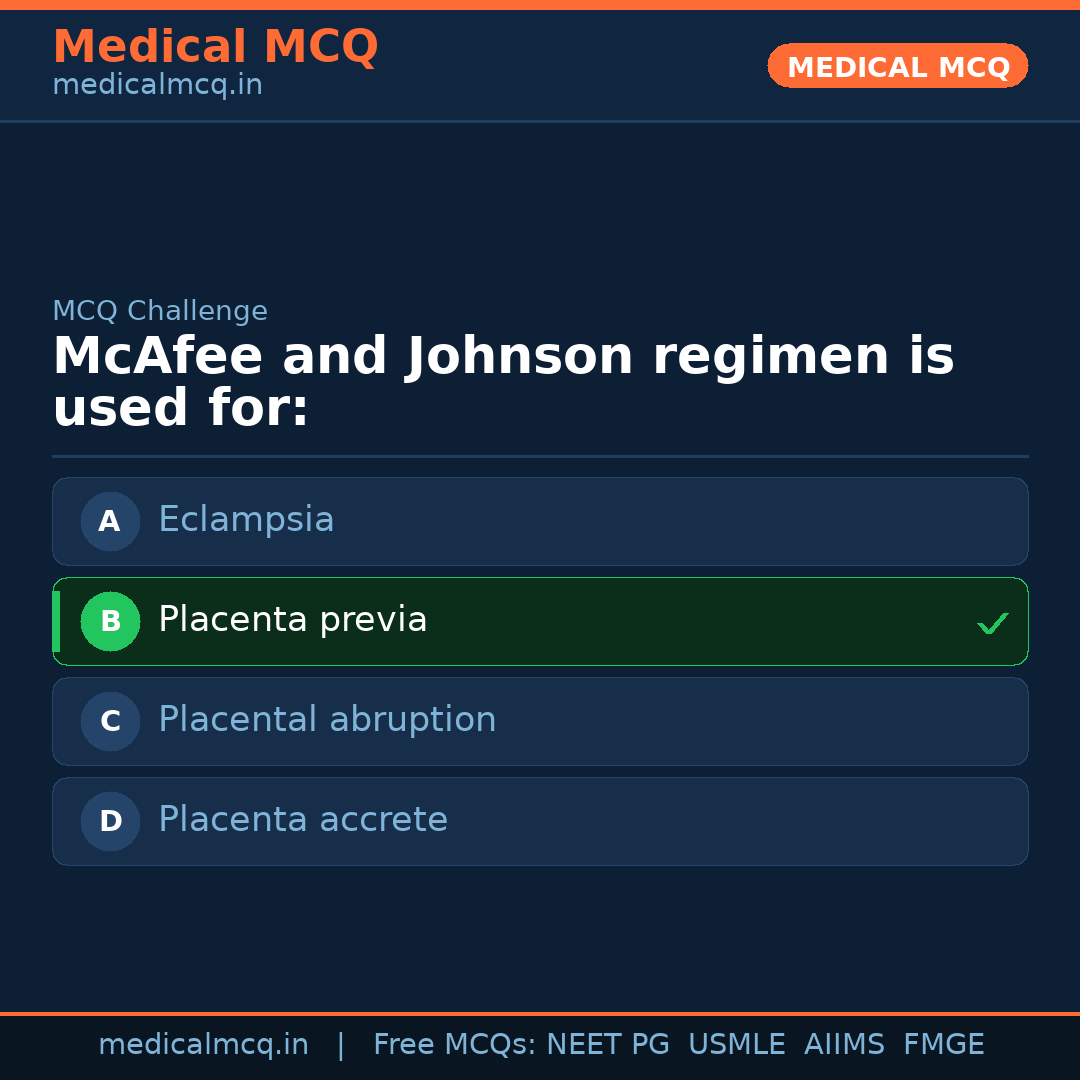Click the orange MEDICAL MCQ pill badge
Screen dimensions: 1080x1080
(x=897, y=66)
